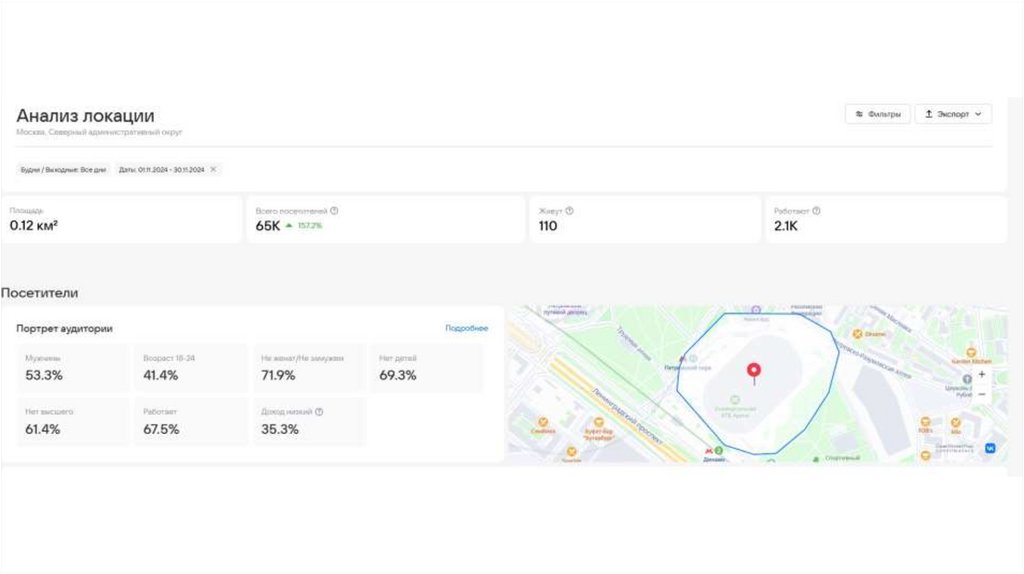Open the Подробнее link in audience portrait
Viewport: 1024px width, 574px height.
point(466,328)
